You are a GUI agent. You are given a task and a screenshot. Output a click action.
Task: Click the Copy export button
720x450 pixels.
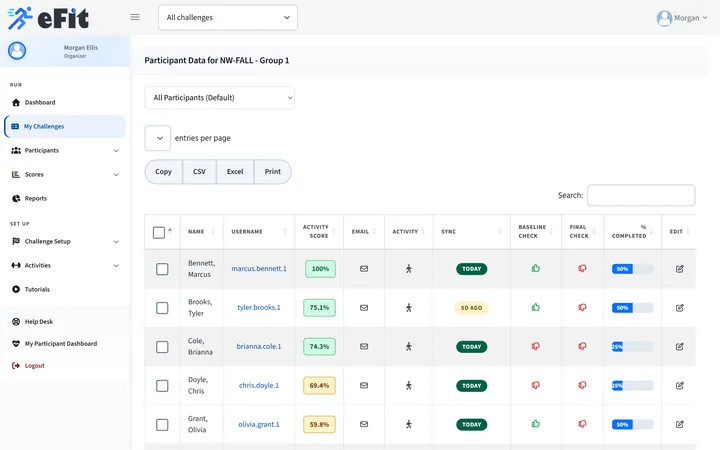(163, 172)
